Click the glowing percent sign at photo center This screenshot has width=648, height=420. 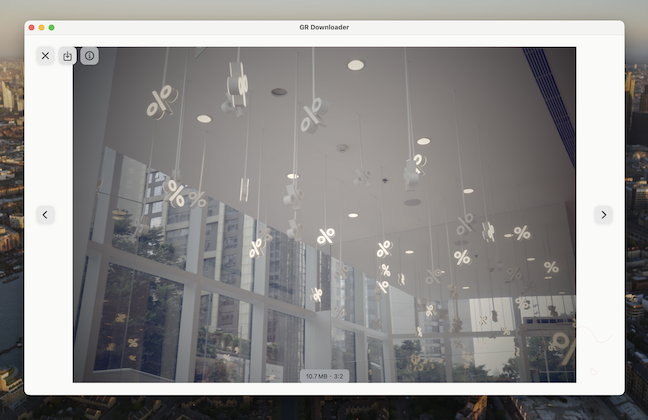pyautogui.click(x=326, y=236)
